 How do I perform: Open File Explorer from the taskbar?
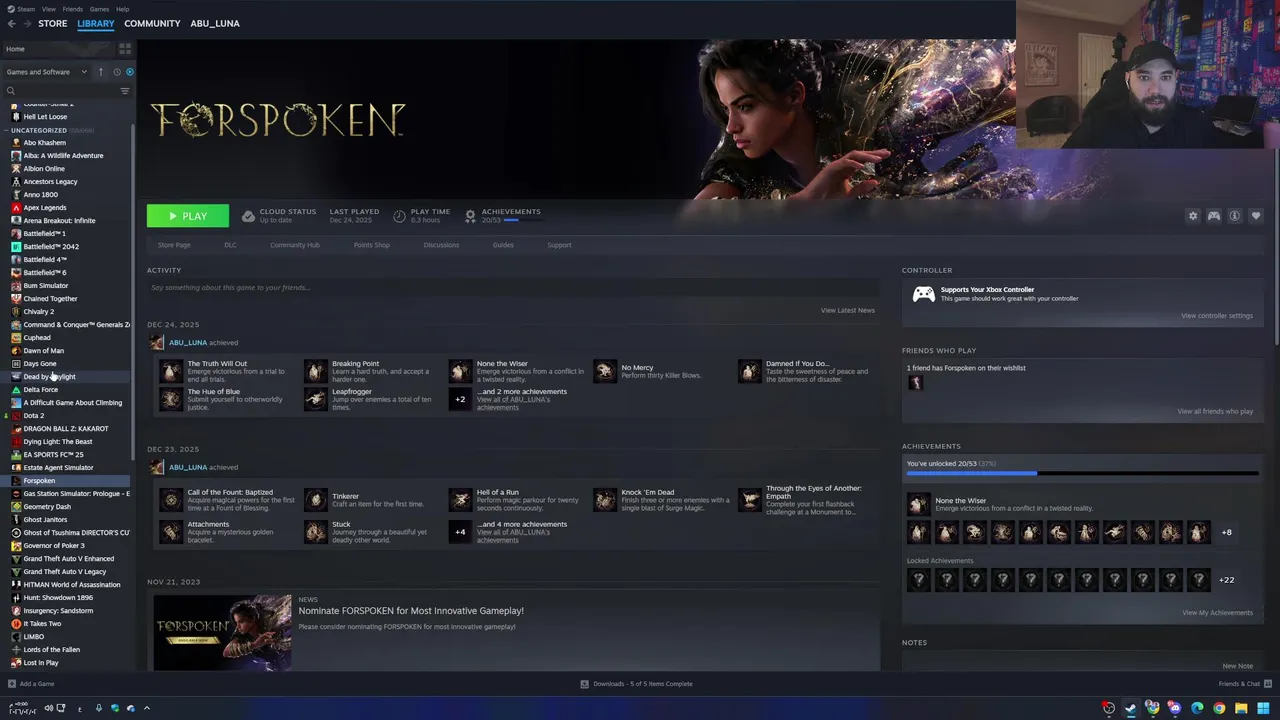click(x=1241, y=708)
